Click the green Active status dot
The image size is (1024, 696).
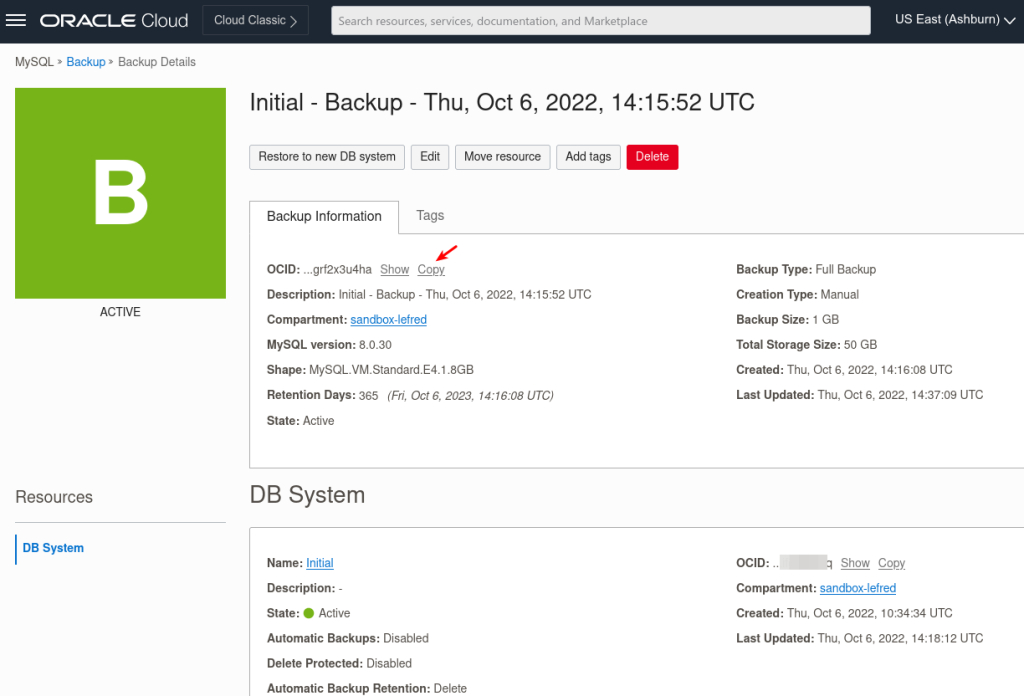click(x=311, y=613)
